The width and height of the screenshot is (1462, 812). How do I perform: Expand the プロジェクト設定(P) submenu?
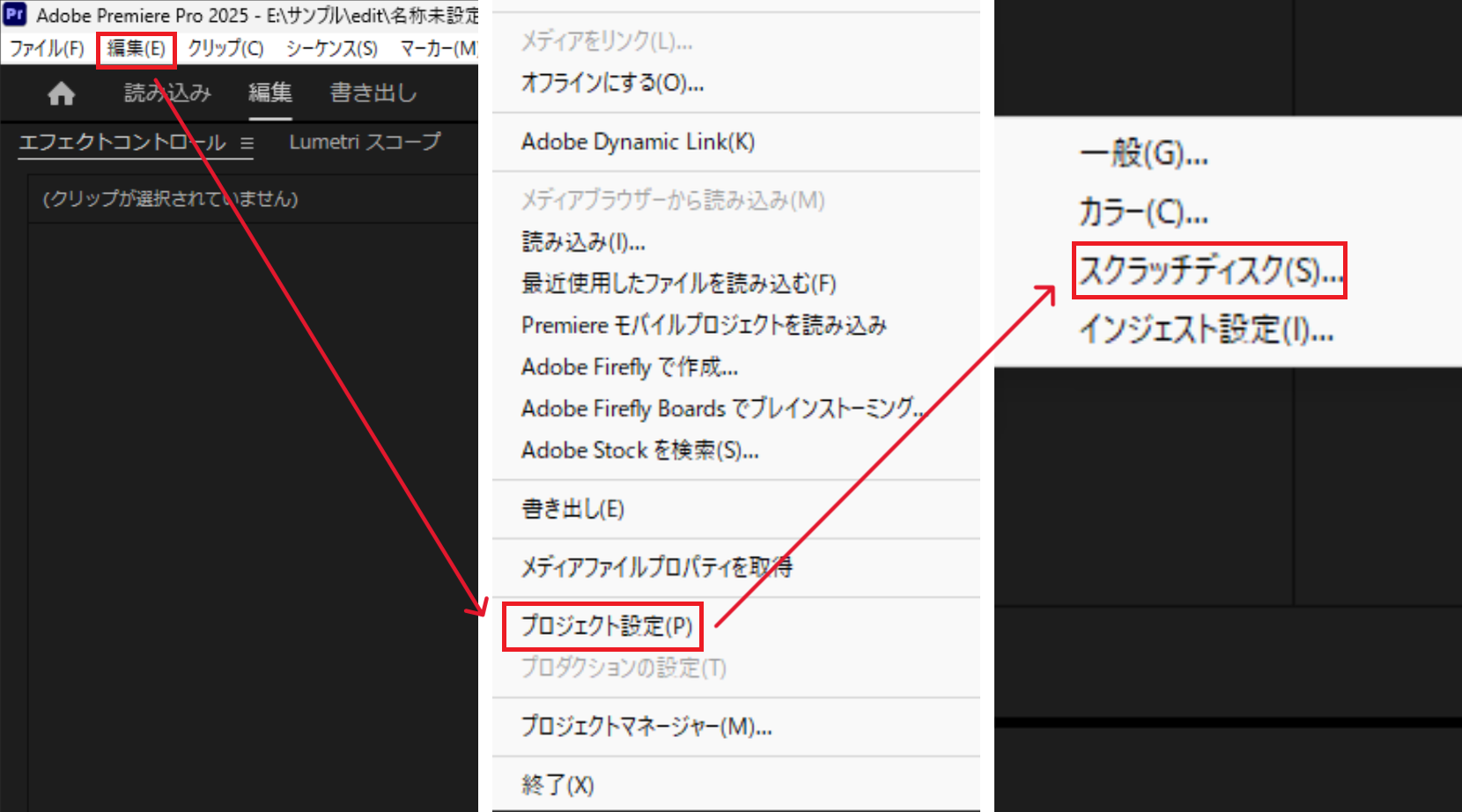tap(606, 626)
